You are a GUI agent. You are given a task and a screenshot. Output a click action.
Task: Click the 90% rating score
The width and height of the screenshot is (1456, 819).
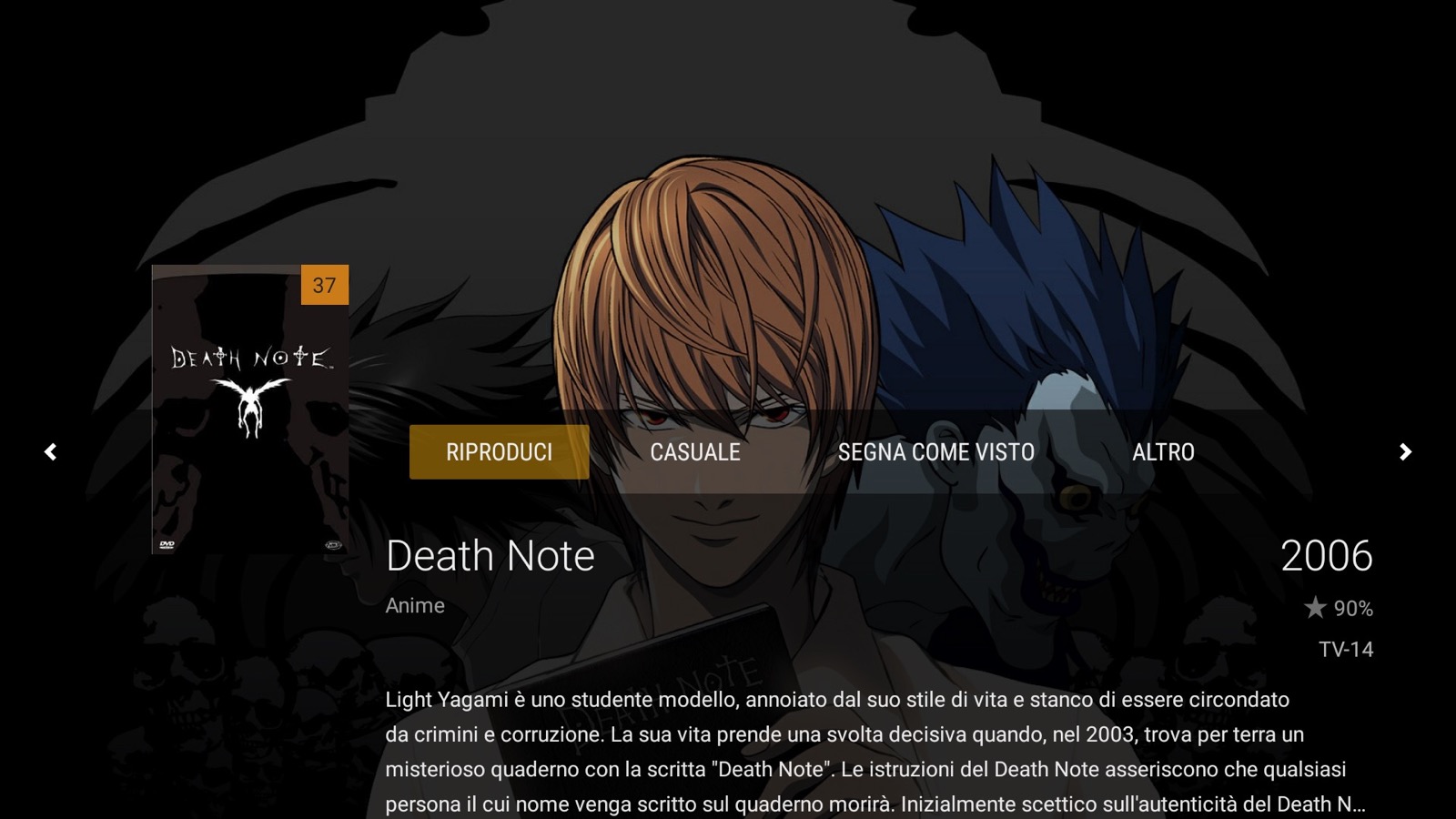click(x=1353, y=609)
